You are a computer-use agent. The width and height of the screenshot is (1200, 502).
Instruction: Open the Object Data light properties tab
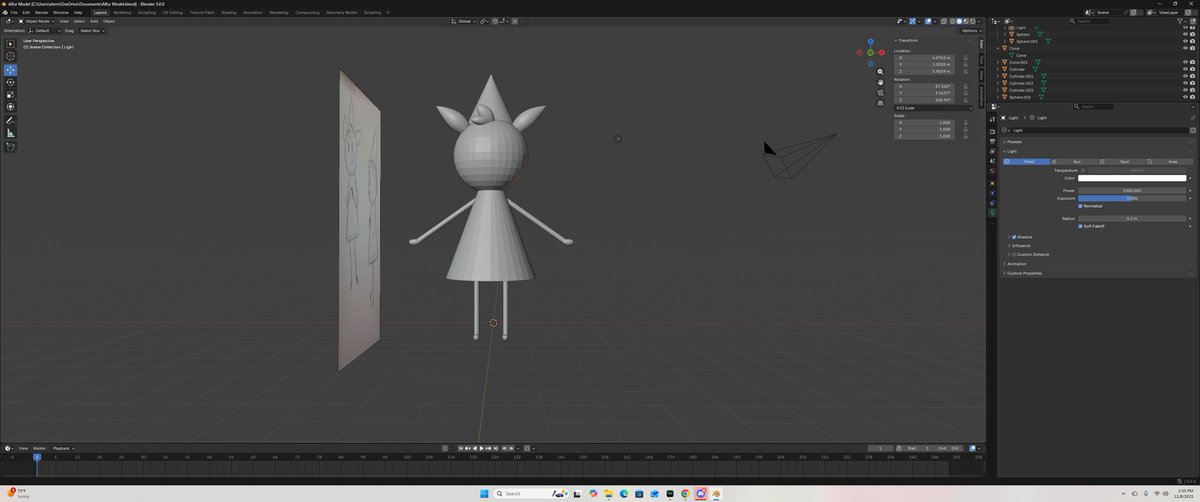tap(992, 212)
